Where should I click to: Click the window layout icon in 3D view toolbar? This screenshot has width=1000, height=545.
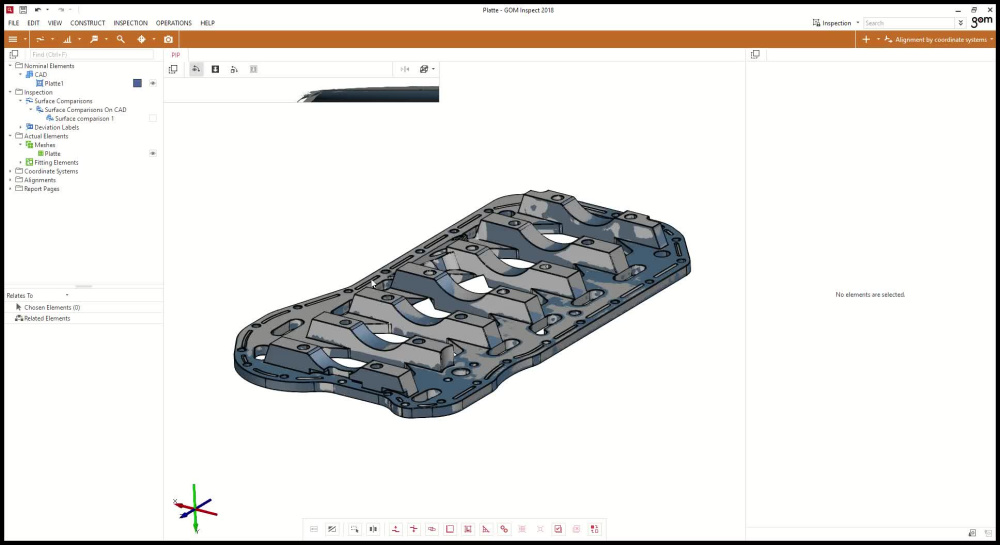click(x=173, y=69)
